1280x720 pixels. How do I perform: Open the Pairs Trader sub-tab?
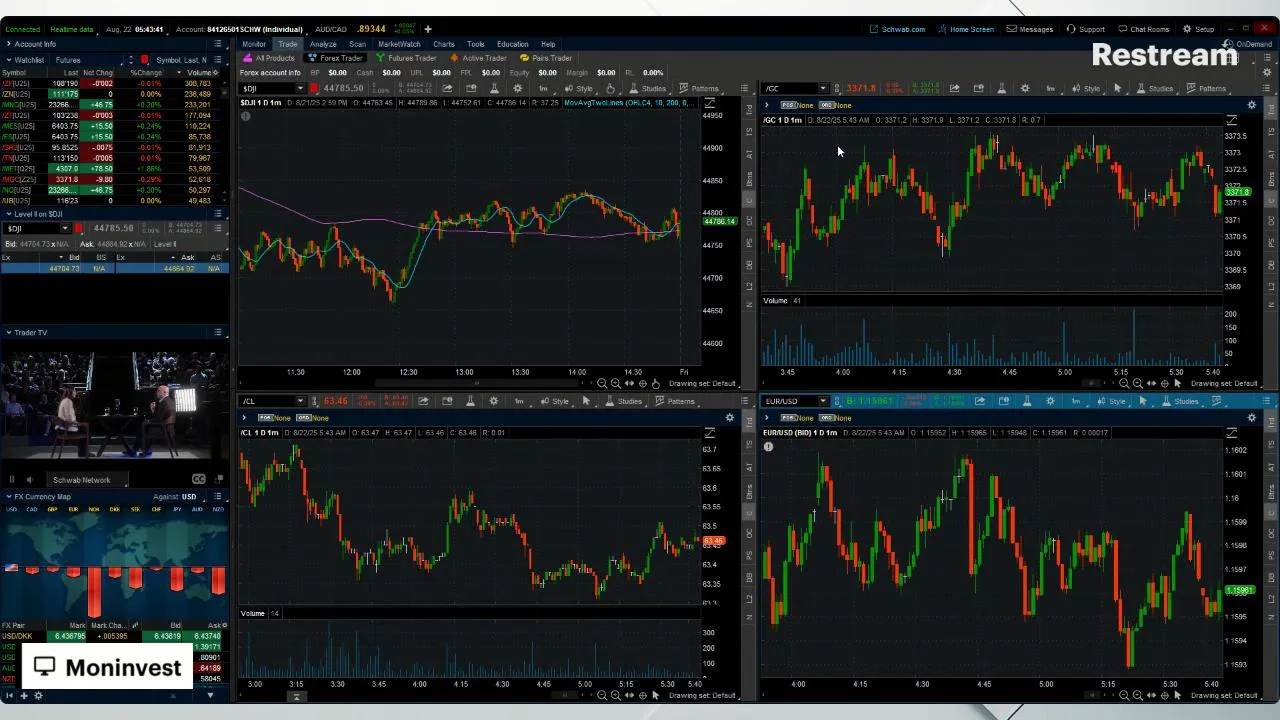[x=545, y=58]
